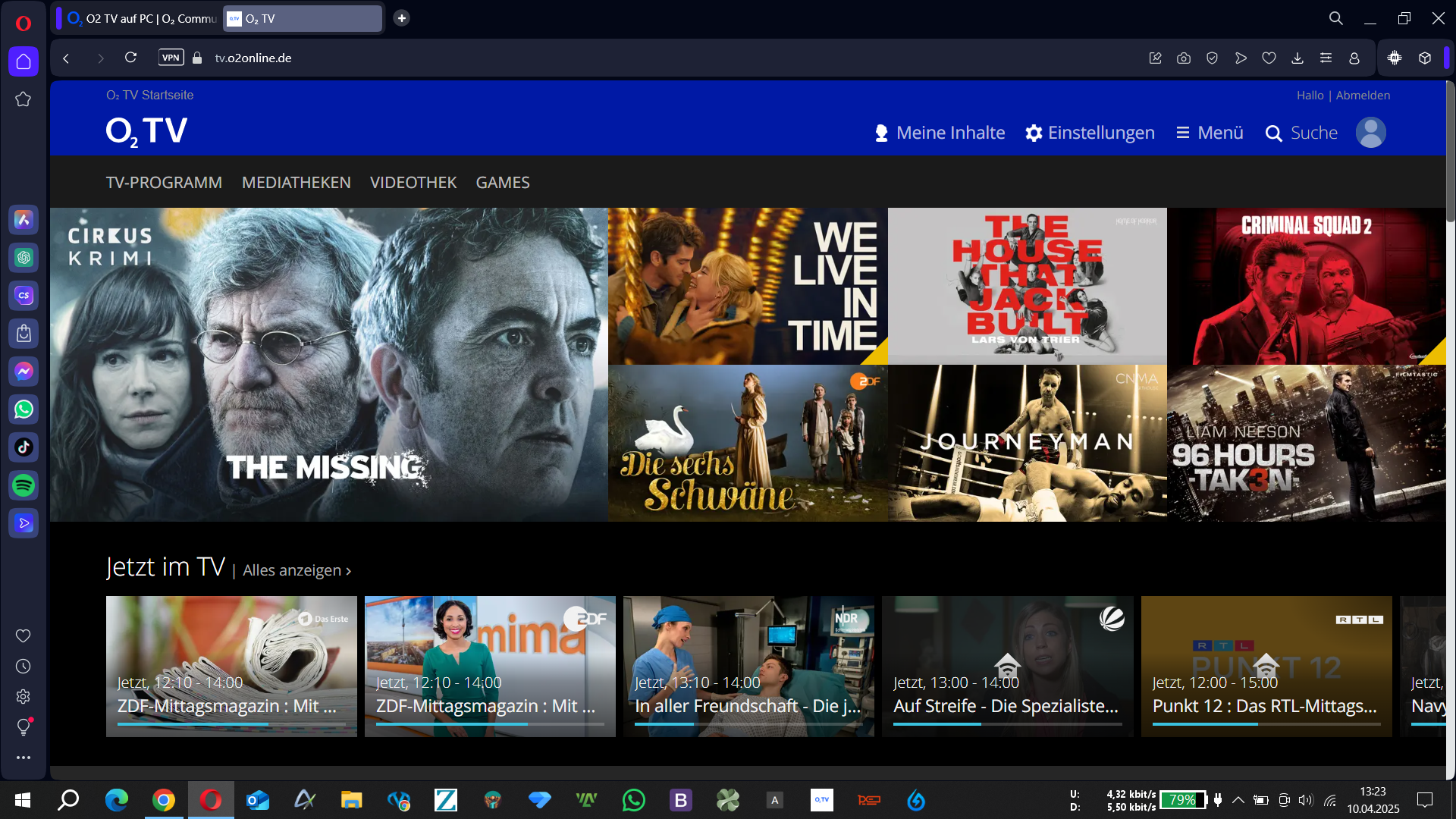The width and height of the screenshot is (1456, 819).
Task: Open Microsoft Edge from taskbar
Action: coord(117,800)
